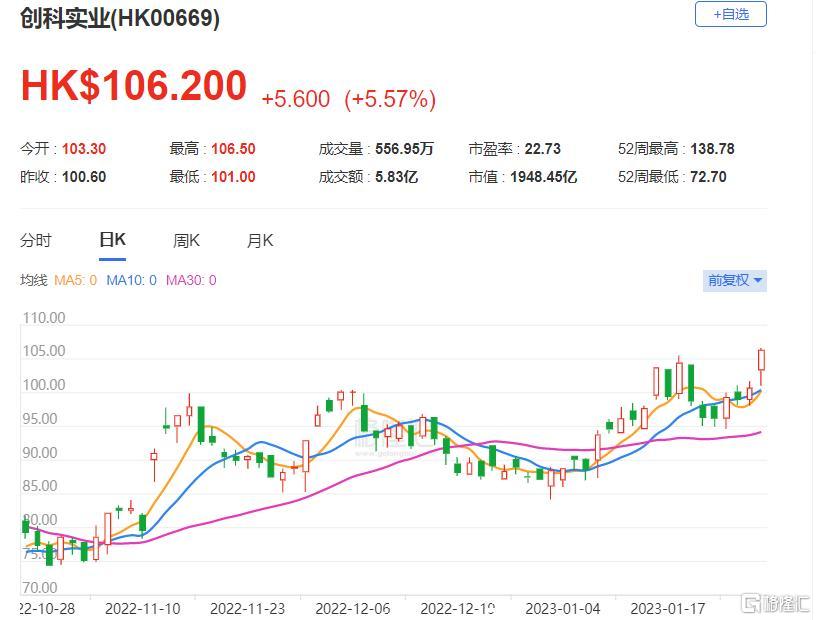The width and height of the screenshot is (816, 620).
Task: Click the 成交额 value 5.83亿
Action: click(x=397, y=177)
